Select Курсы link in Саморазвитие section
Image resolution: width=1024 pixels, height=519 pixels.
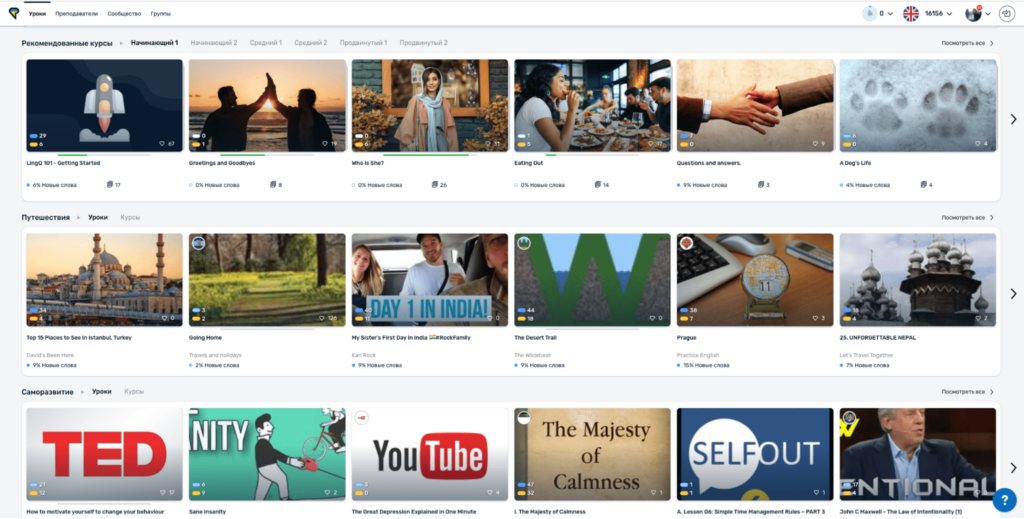click(134, 391)
